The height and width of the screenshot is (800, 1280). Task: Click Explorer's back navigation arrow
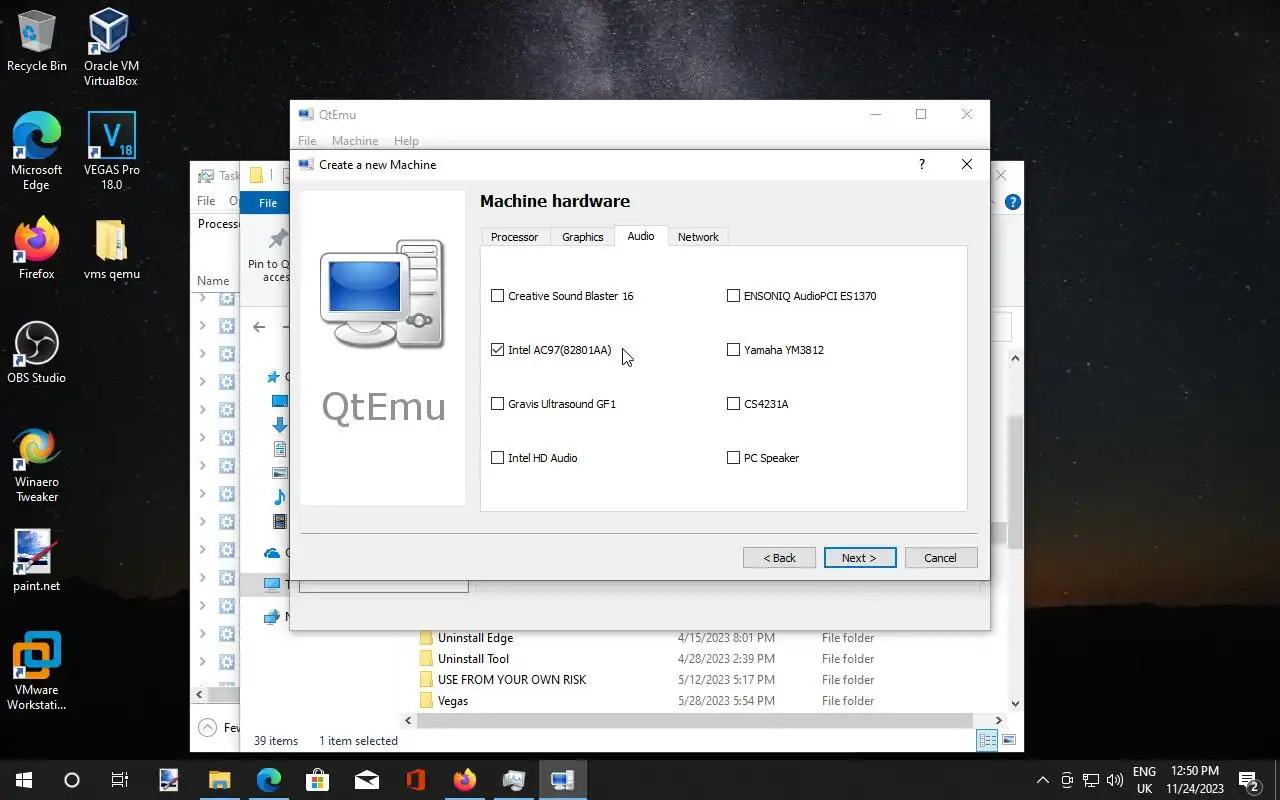click(259, 326)
